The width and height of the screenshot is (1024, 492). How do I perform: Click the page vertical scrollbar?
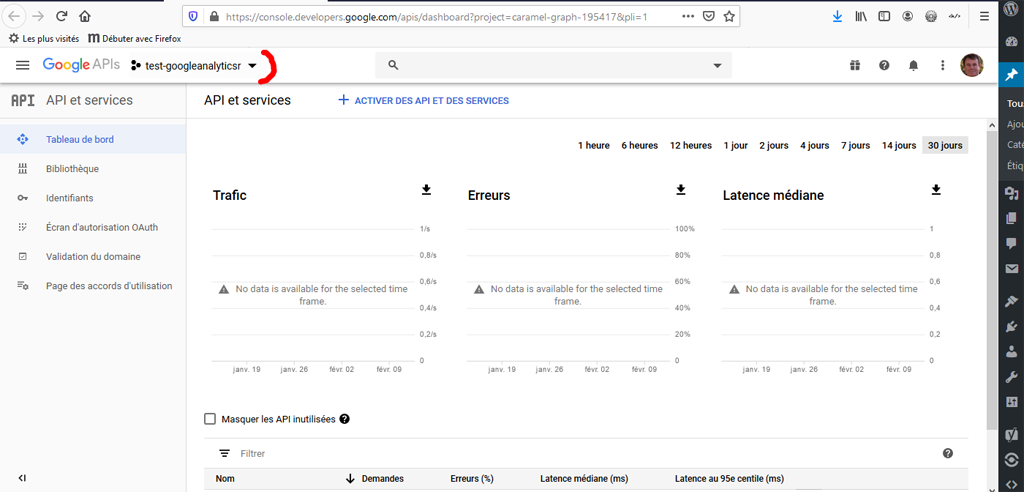click(x=992, y=281)
